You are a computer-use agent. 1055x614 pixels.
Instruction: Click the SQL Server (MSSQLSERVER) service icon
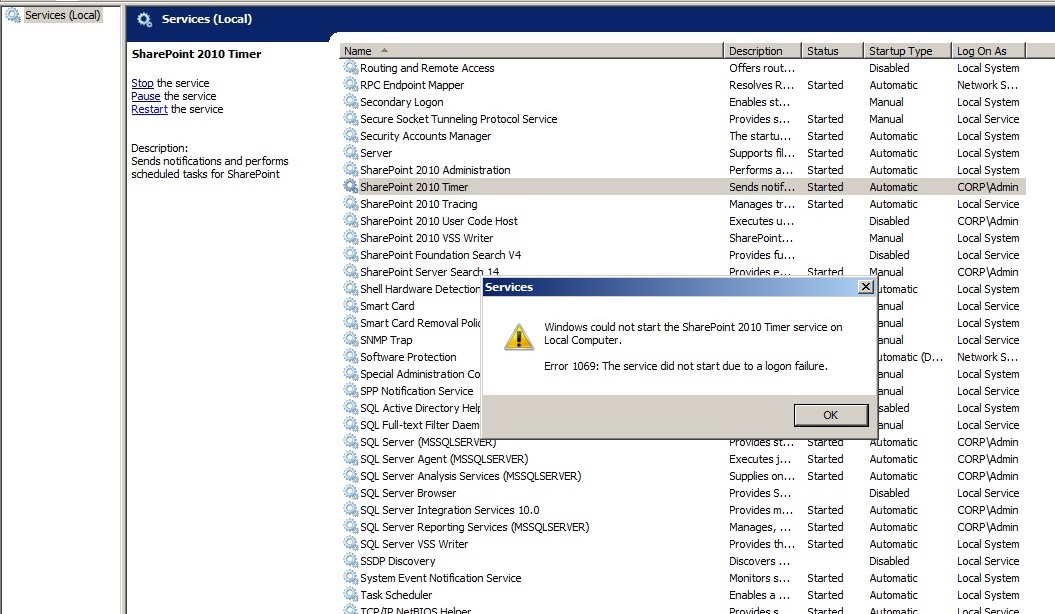click(350, 441)
